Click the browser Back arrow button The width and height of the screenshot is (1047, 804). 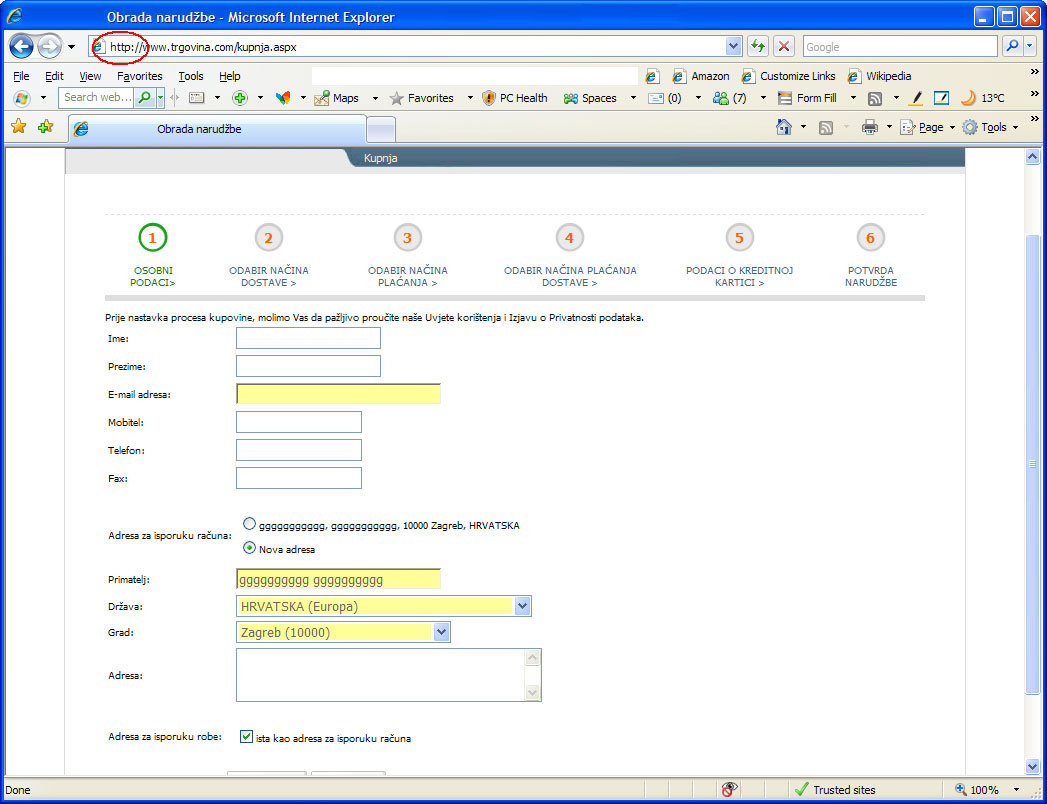(22, 46)
